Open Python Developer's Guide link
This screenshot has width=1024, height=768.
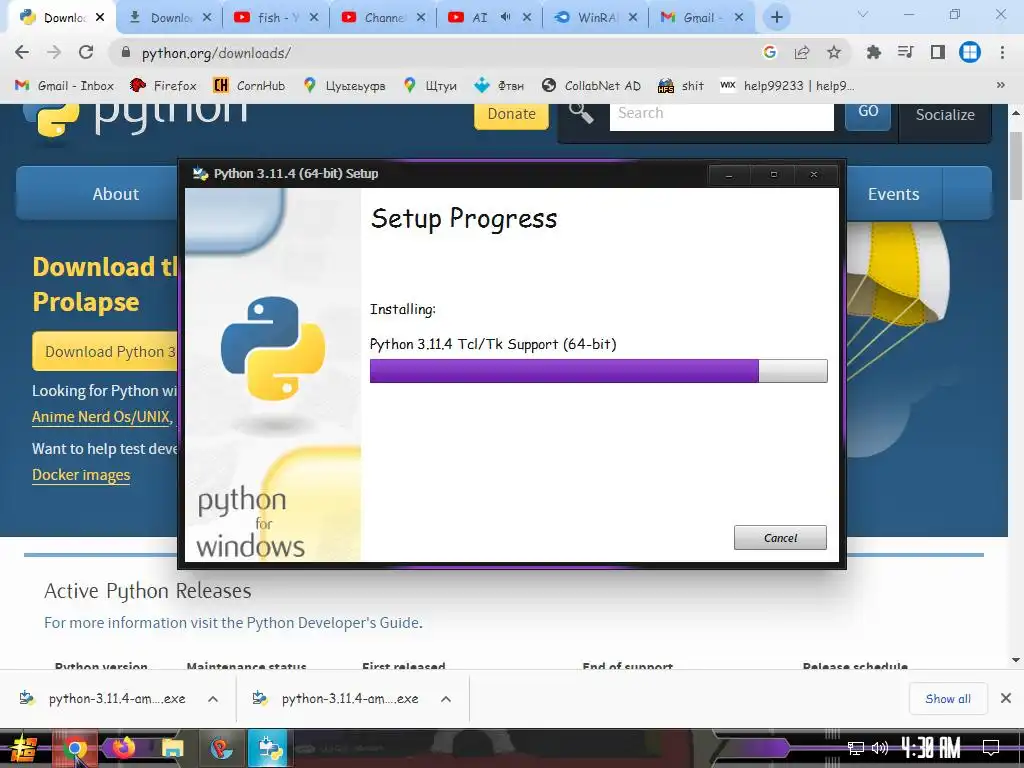point(332,622)
